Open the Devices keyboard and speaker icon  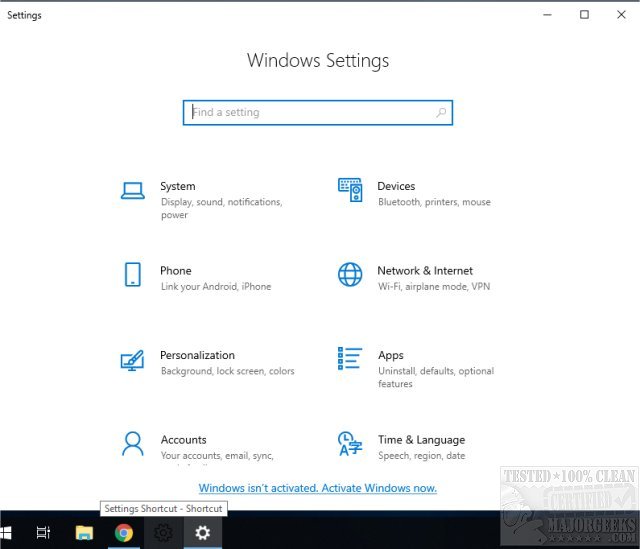(x=349, y=190)
